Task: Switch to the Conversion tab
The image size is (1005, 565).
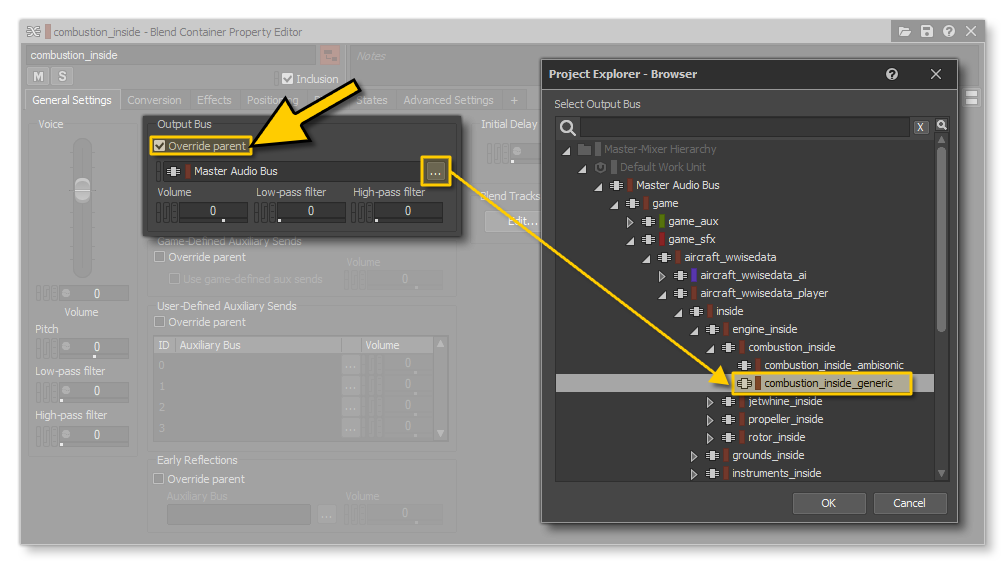Action: pos(154,100)
